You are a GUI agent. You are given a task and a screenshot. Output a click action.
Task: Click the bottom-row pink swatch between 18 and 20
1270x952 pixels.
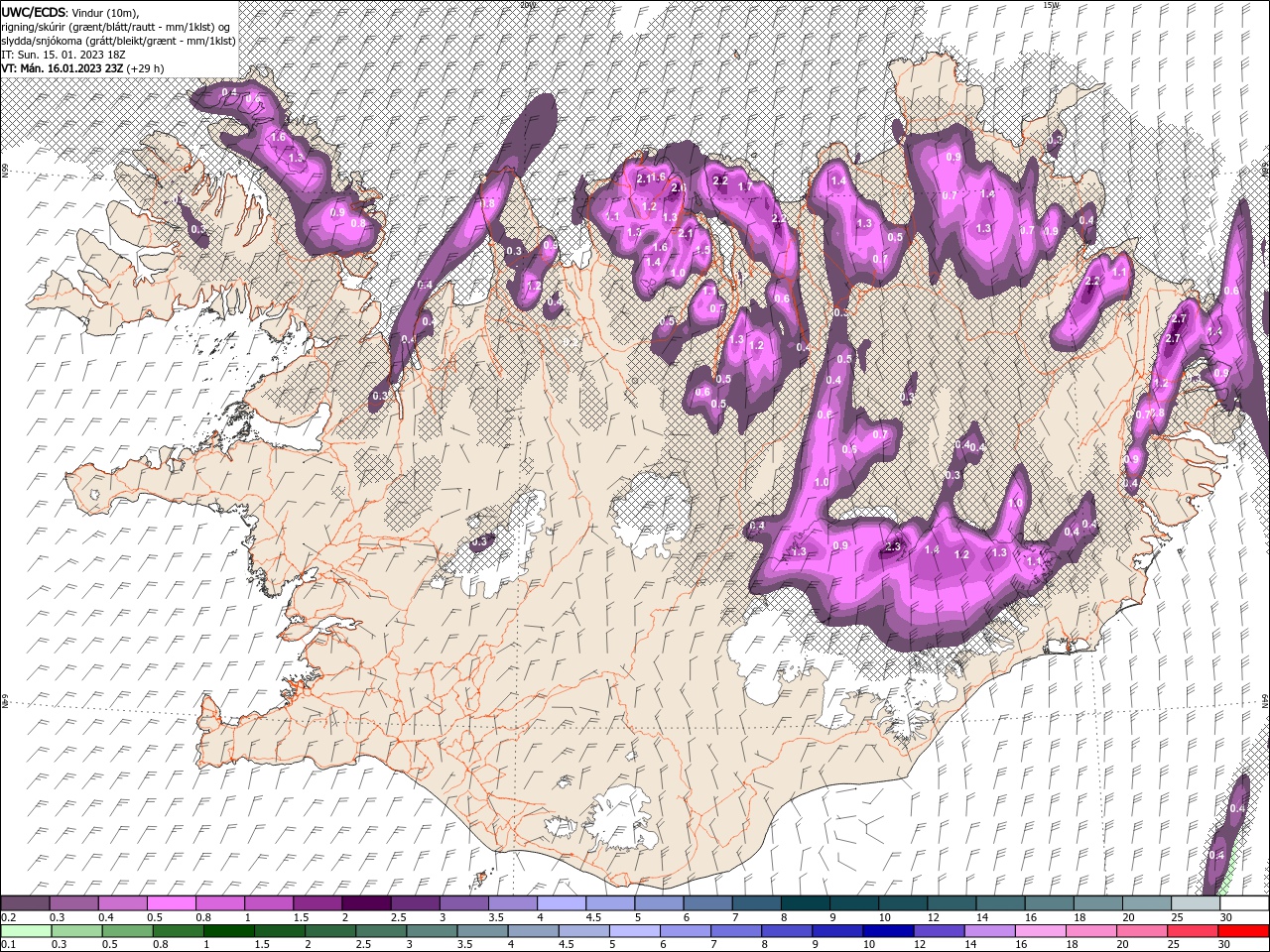[1091, 931]
